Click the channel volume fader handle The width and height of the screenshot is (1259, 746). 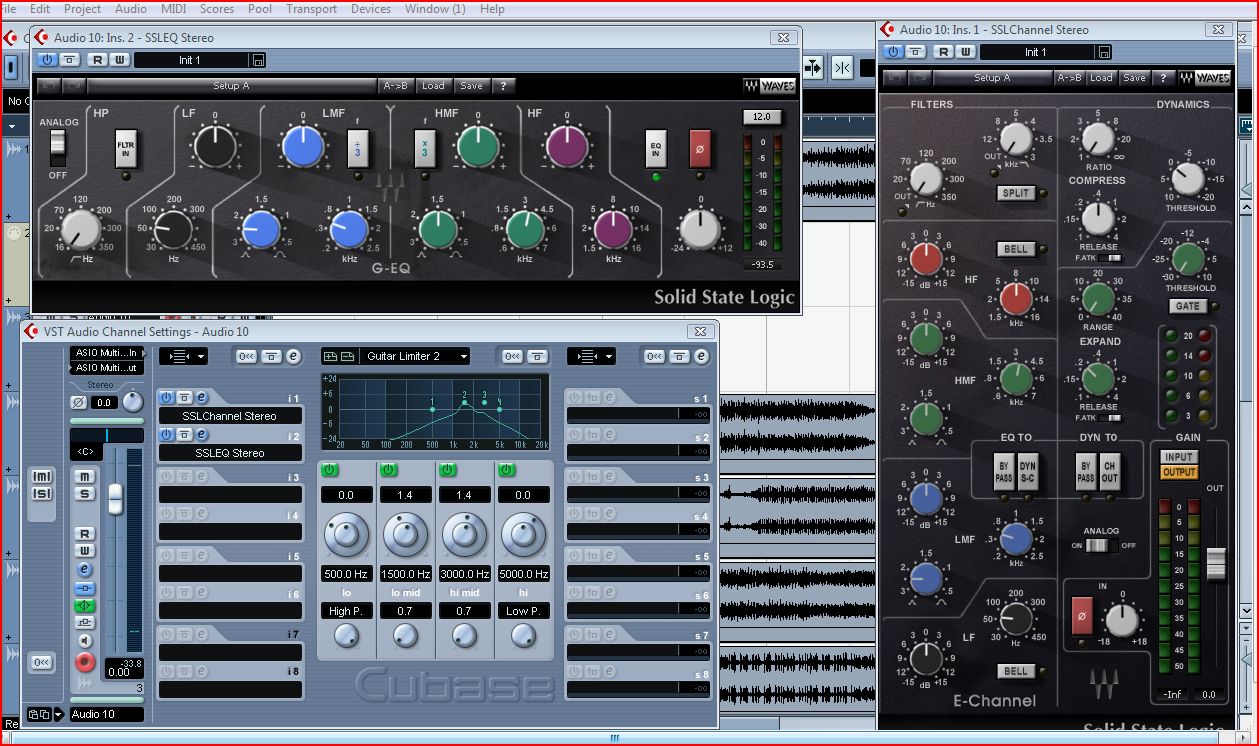[x=116, y=498]
